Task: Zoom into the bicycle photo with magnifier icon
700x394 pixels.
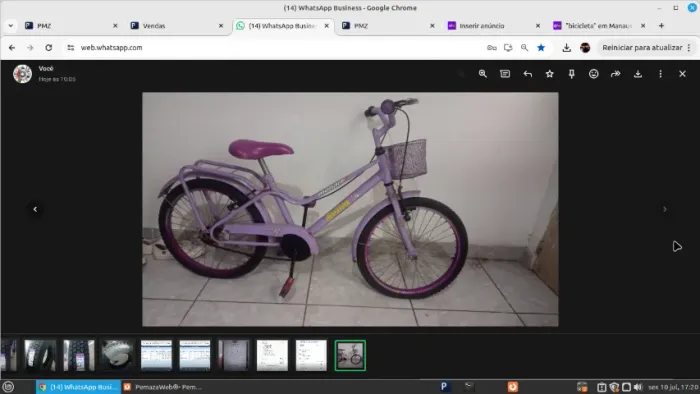Action: pyautogui.click(x=483, y=74)
